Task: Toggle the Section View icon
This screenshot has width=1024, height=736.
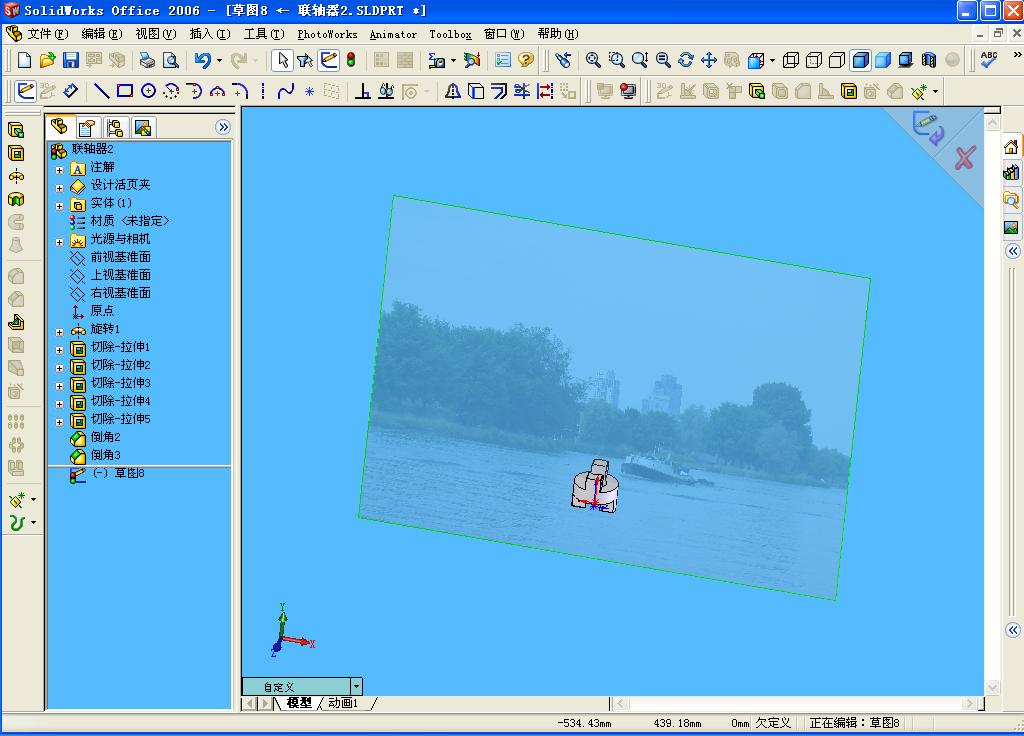Action: [x=929, y=60]
